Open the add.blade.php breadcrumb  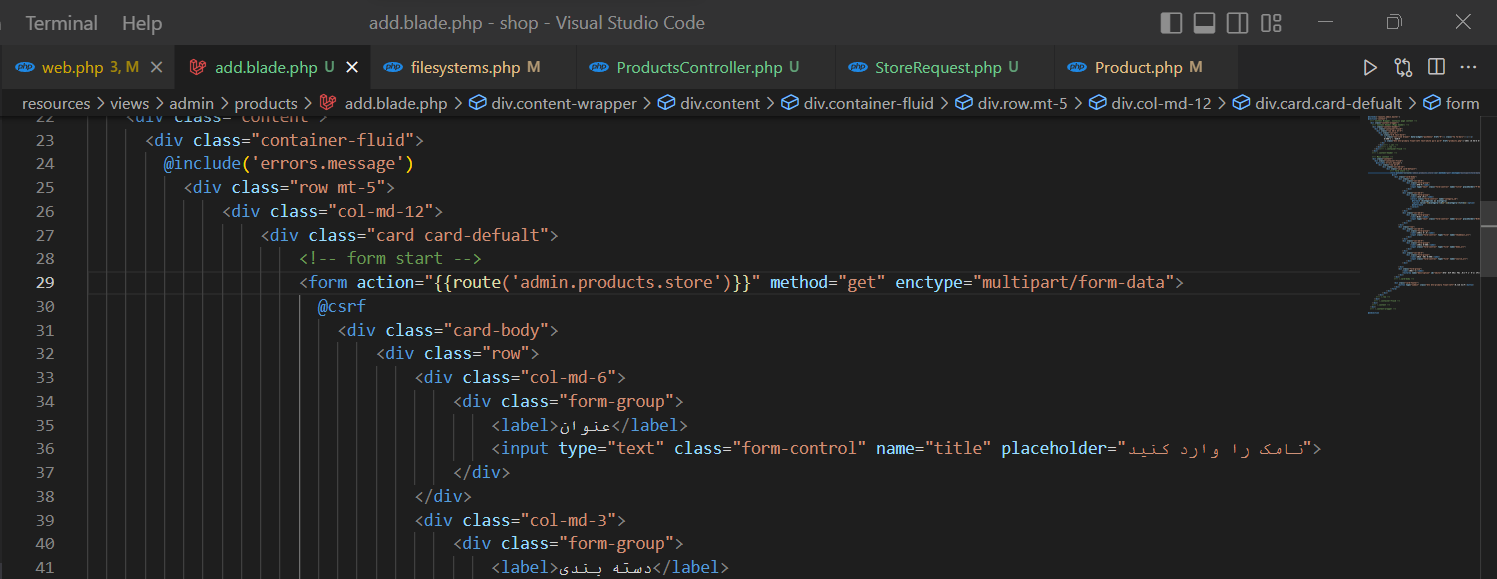pos(396,103)
